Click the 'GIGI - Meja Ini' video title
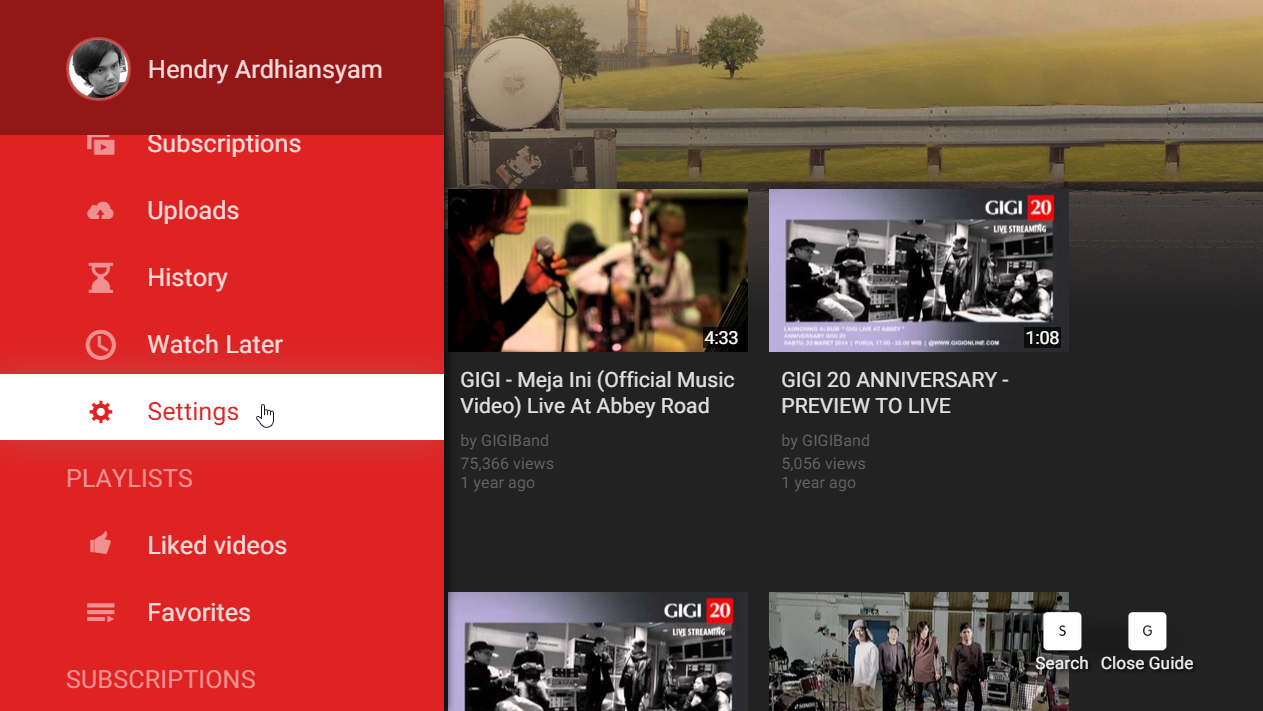 pos(596,392)
